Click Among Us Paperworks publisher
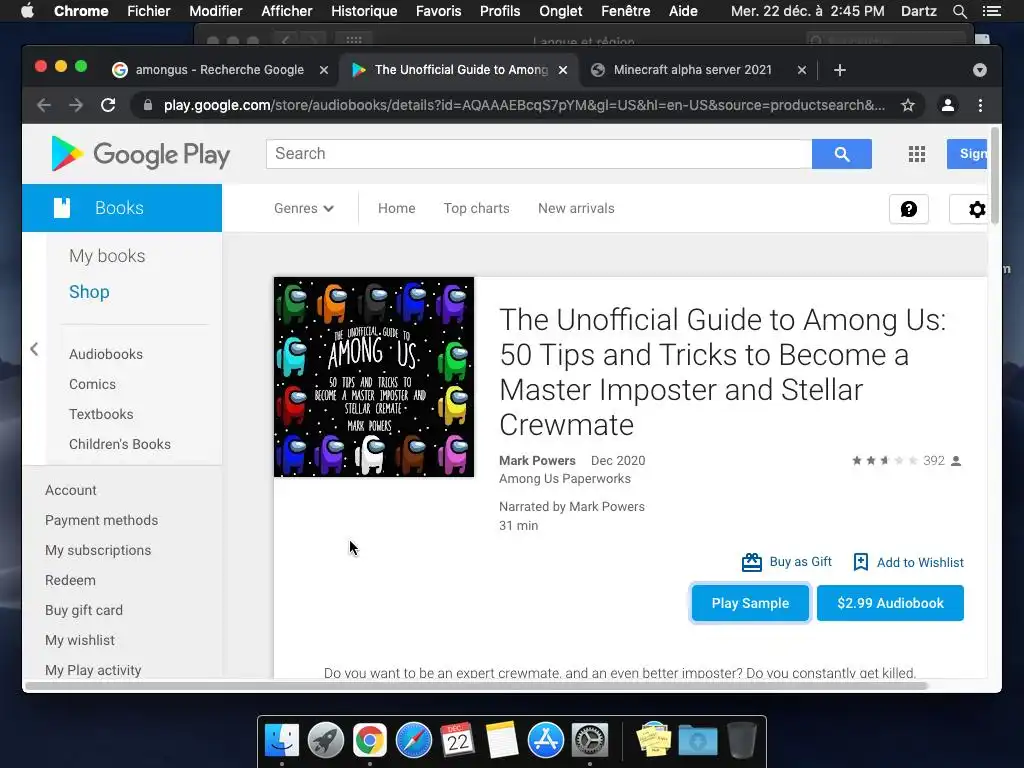 (x=565, y=479)
